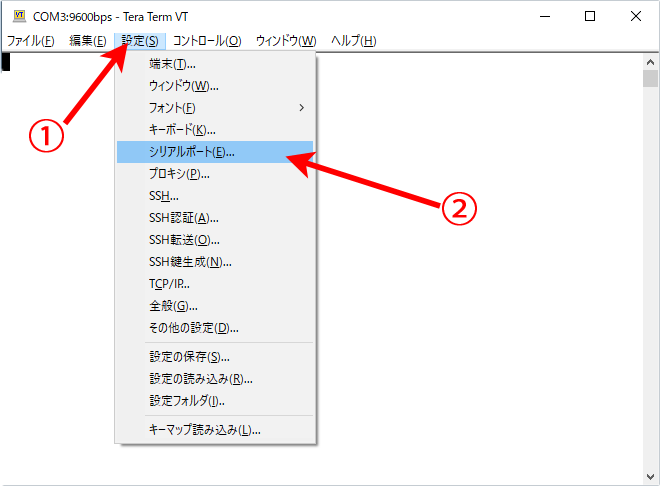Open the ウィンドウ(W) menu in menu bar
This screenshot has height=486, width=660.
coord(286,41)
